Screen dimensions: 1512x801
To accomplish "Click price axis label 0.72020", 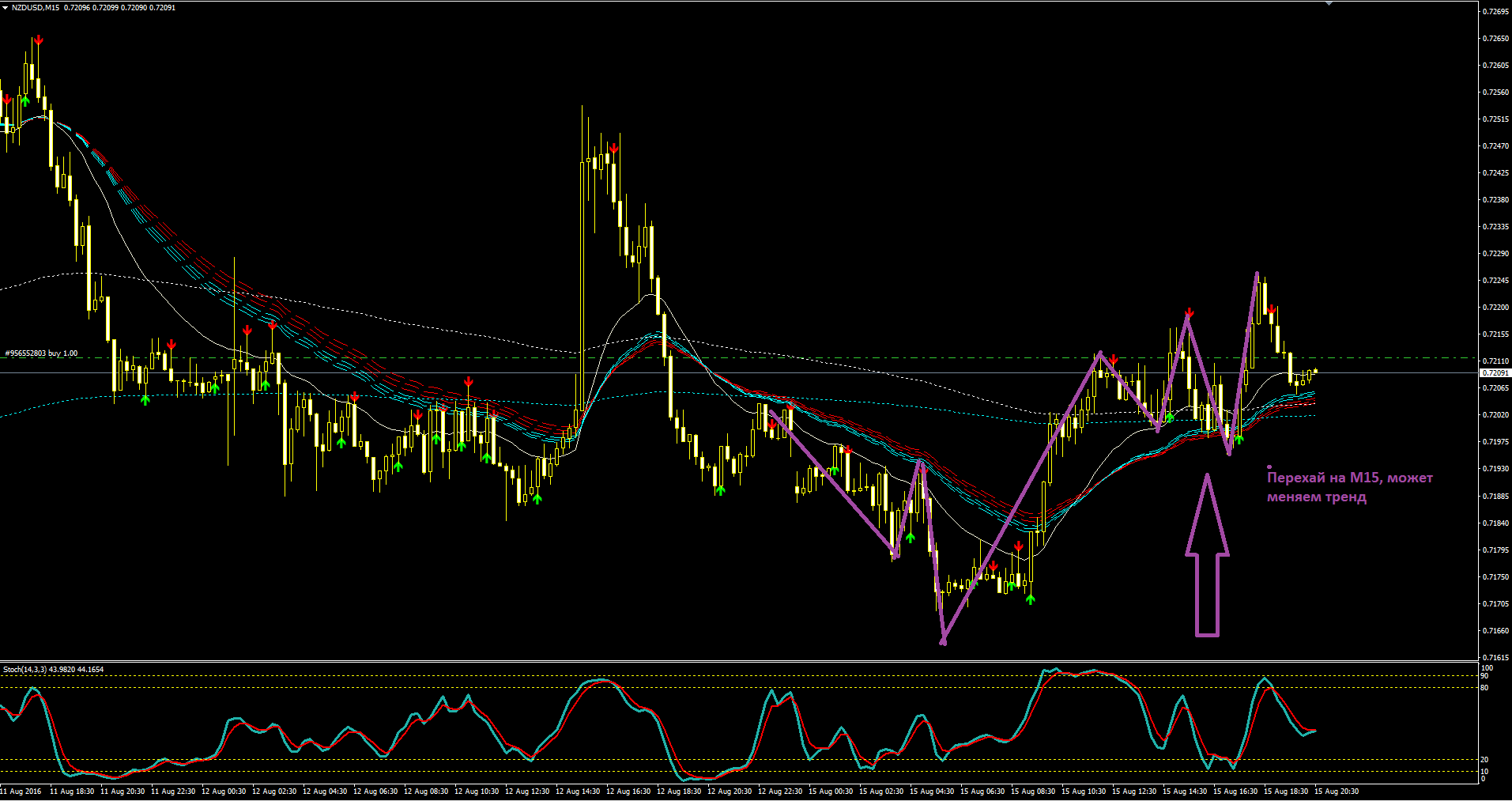I will (x=1495, y=414).
